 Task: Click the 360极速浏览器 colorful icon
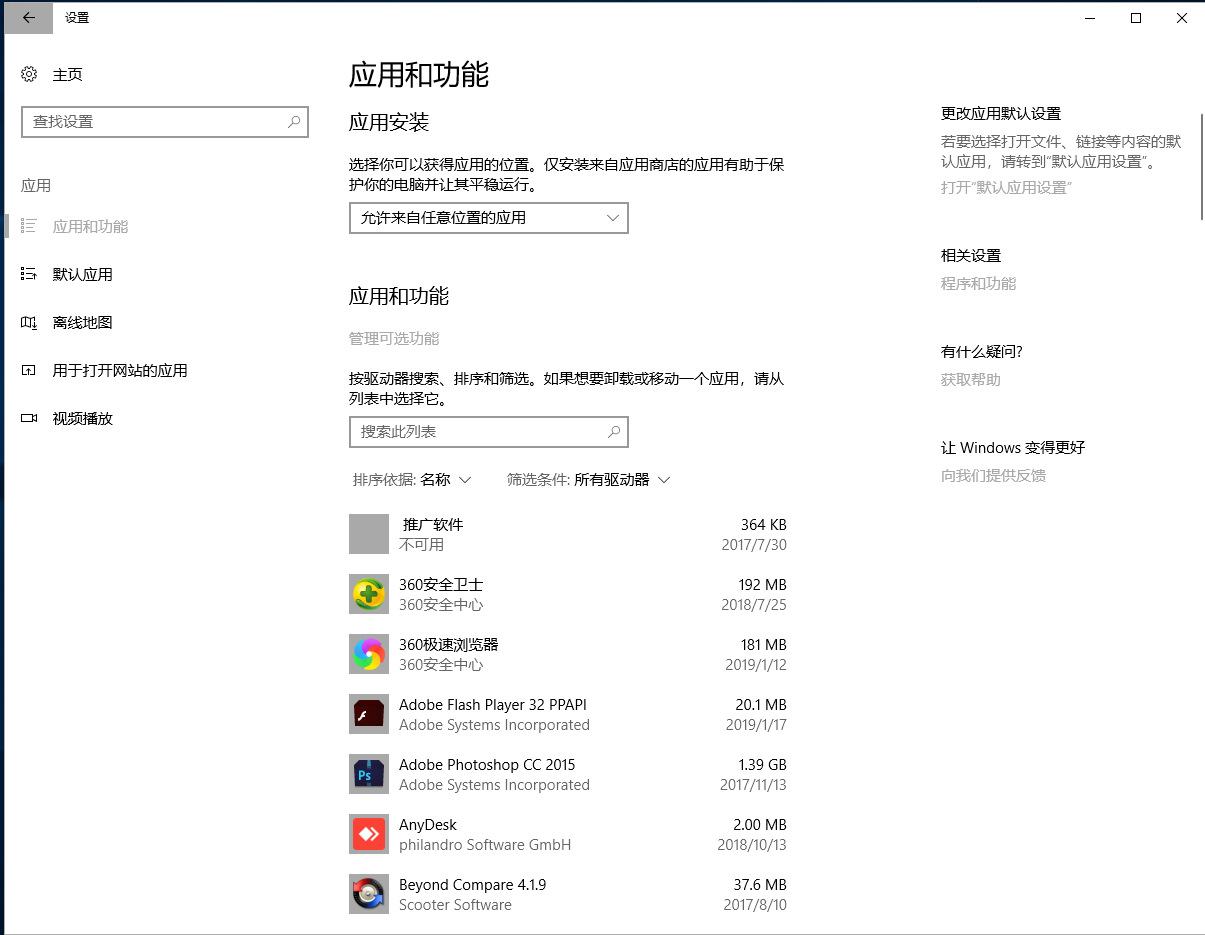pos(369,654)
